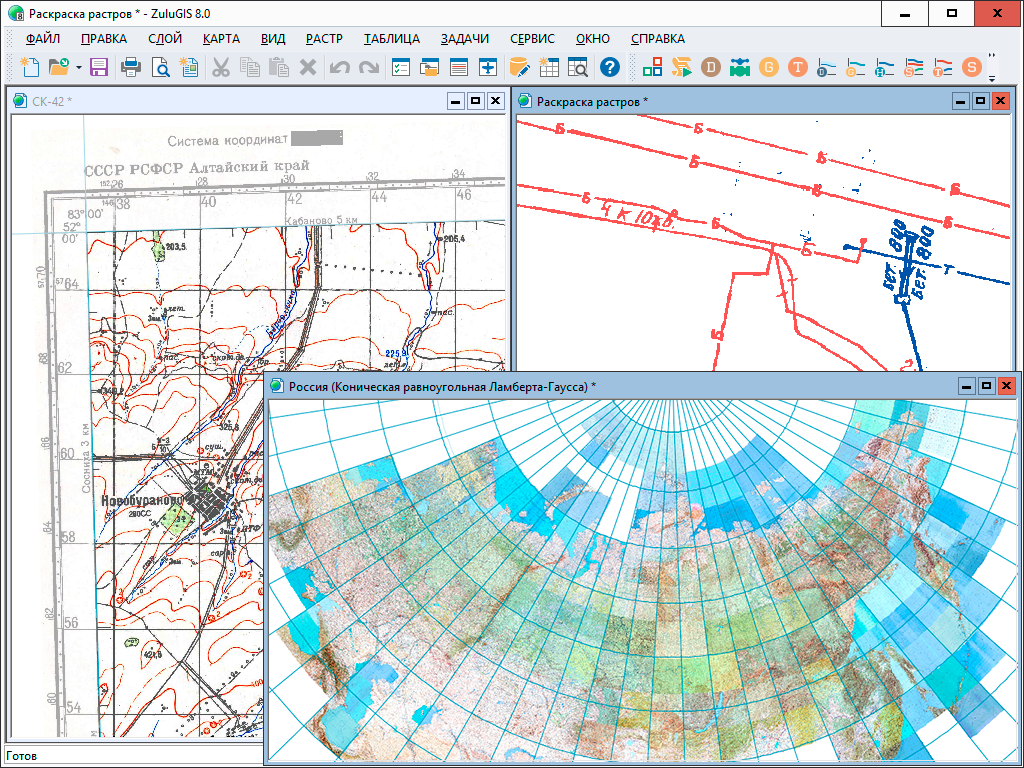
Task: Click the orange circle S icon
Action: (x=971, y=67)
